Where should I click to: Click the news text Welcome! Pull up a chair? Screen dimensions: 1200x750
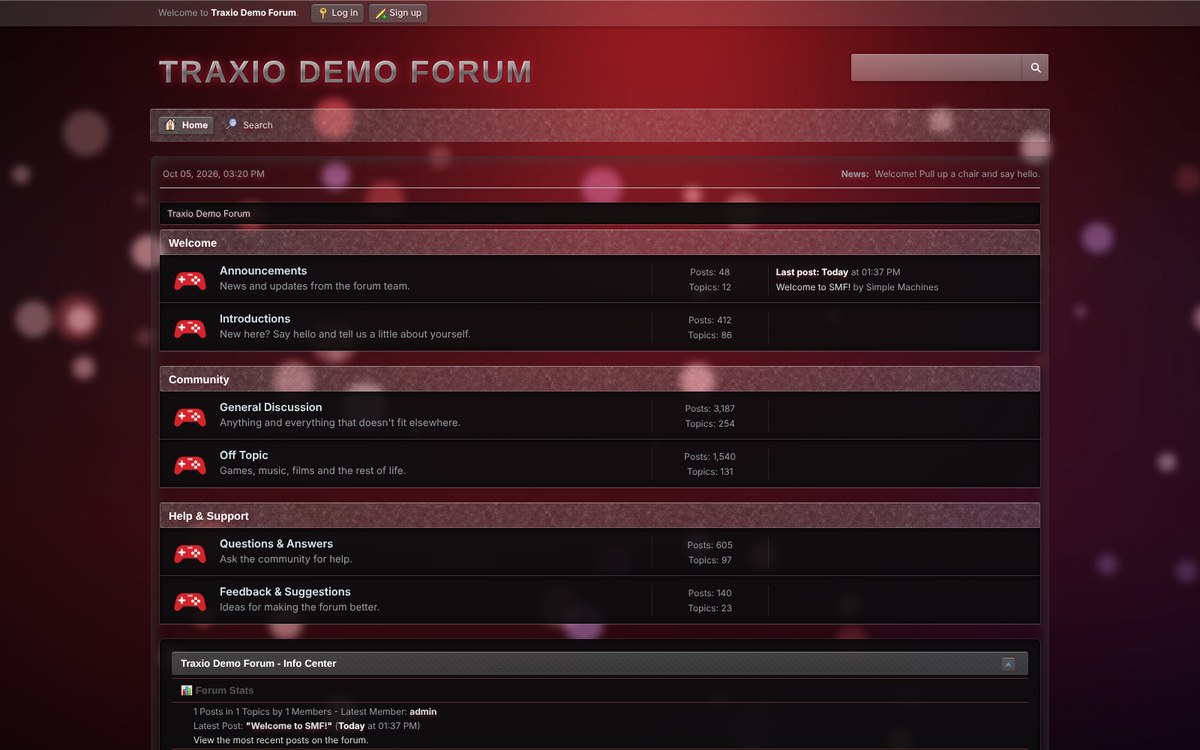[957, 174]
